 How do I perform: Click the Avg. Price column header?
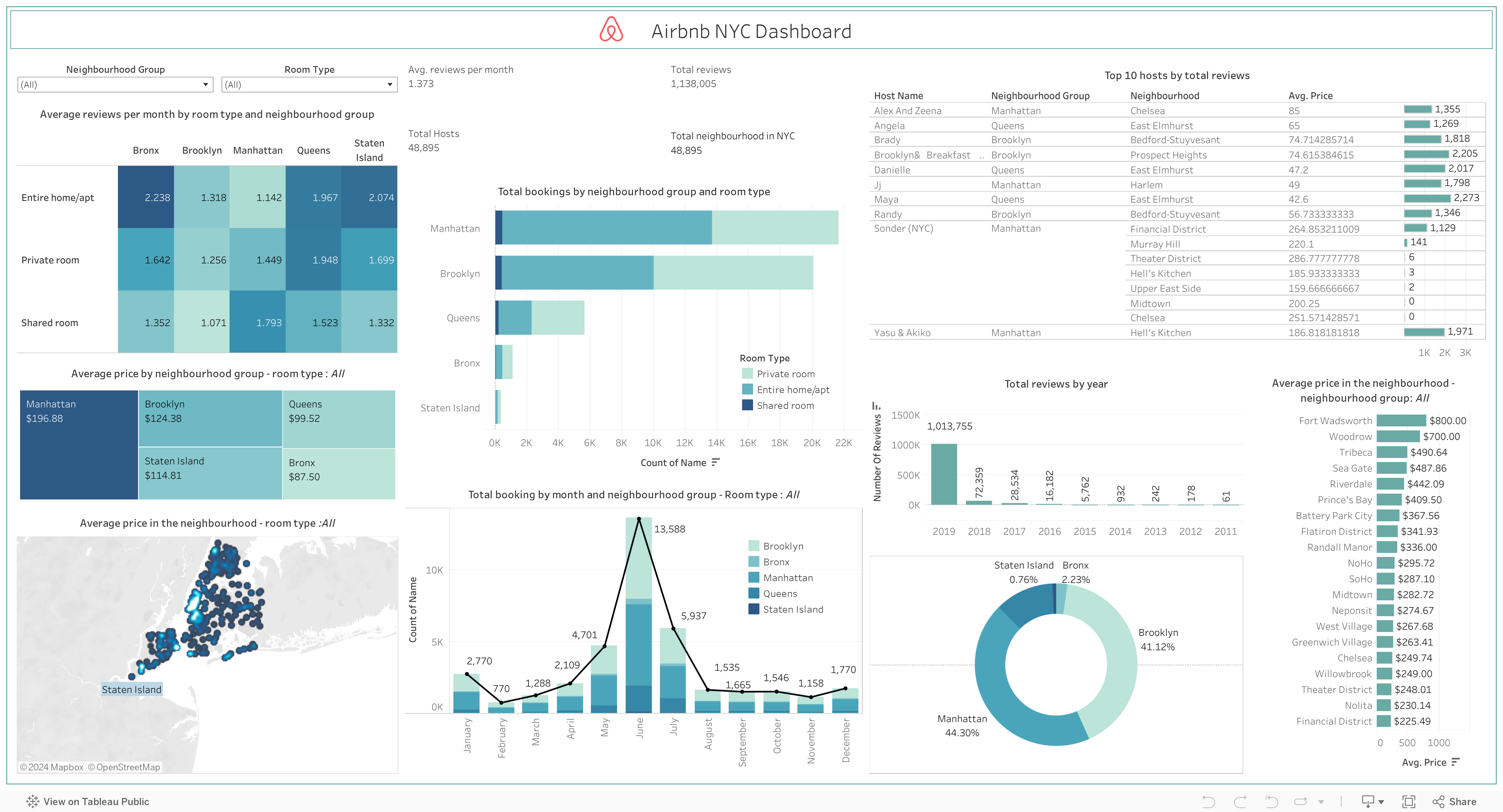click(x=1311, y=95)
